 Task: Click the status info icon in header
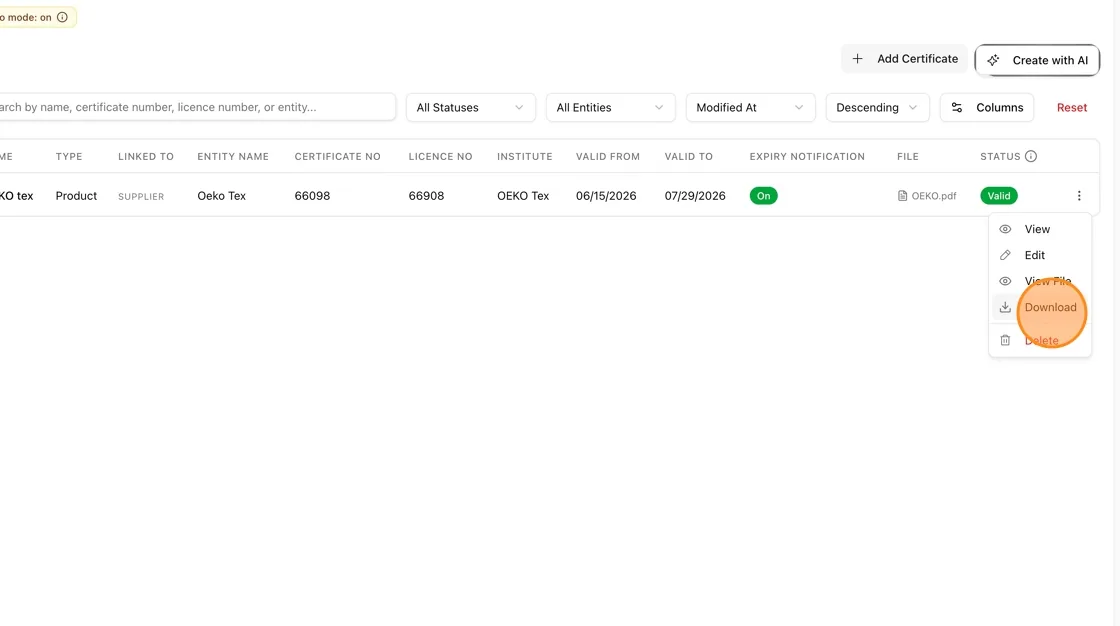click(1031, 156)
